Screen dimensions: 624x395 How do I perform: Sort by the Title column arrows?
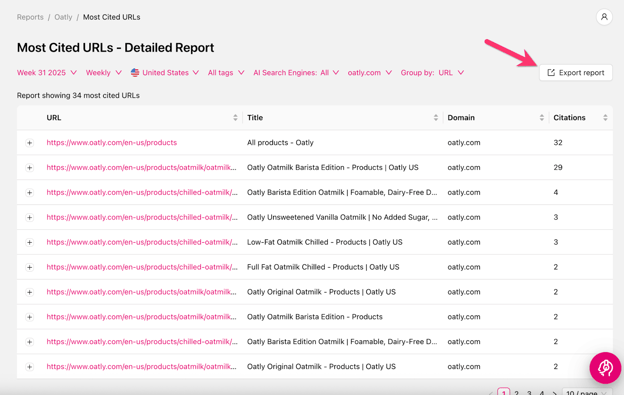[436, 118]
